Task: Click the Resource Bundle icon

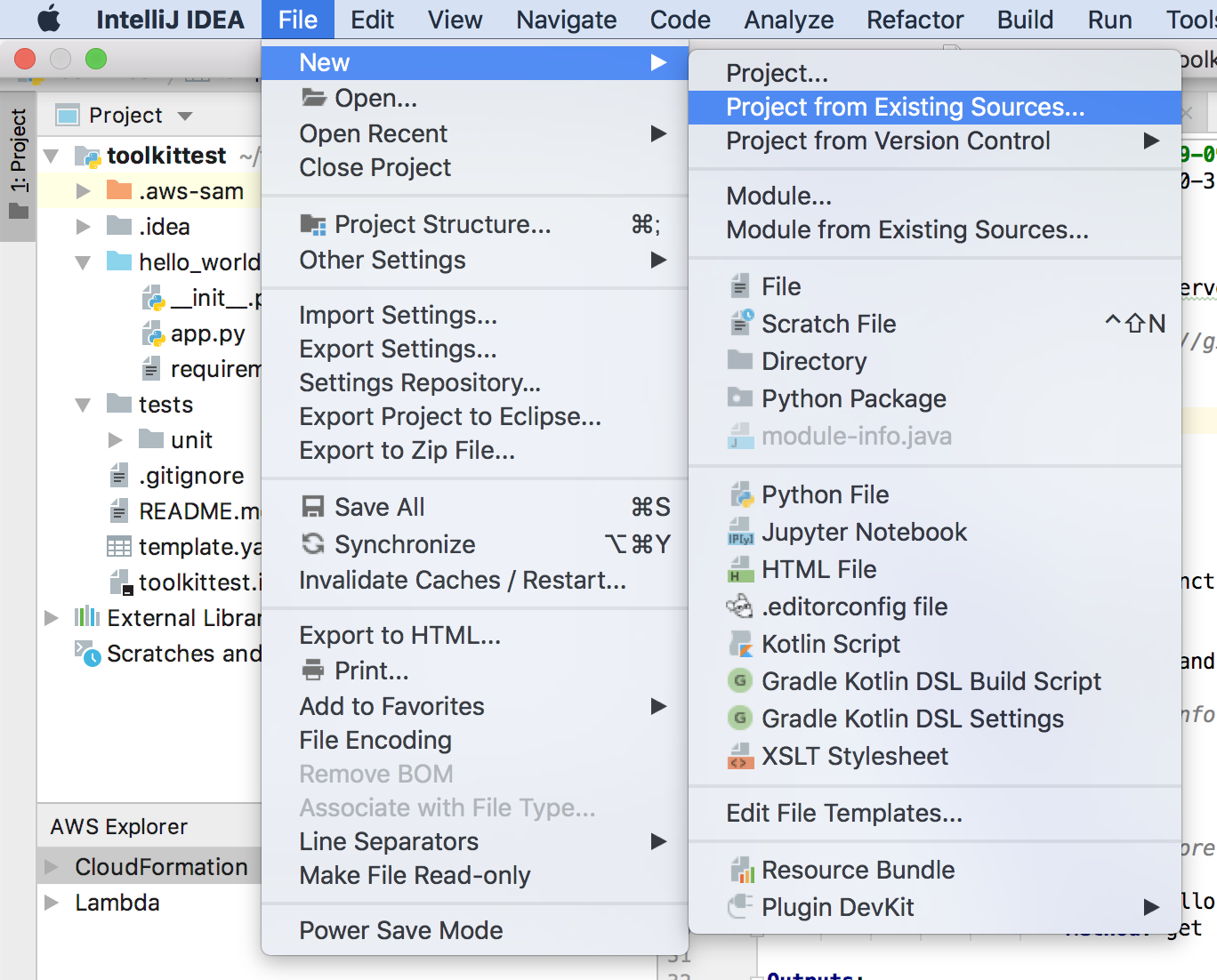Action: [741, 870]
